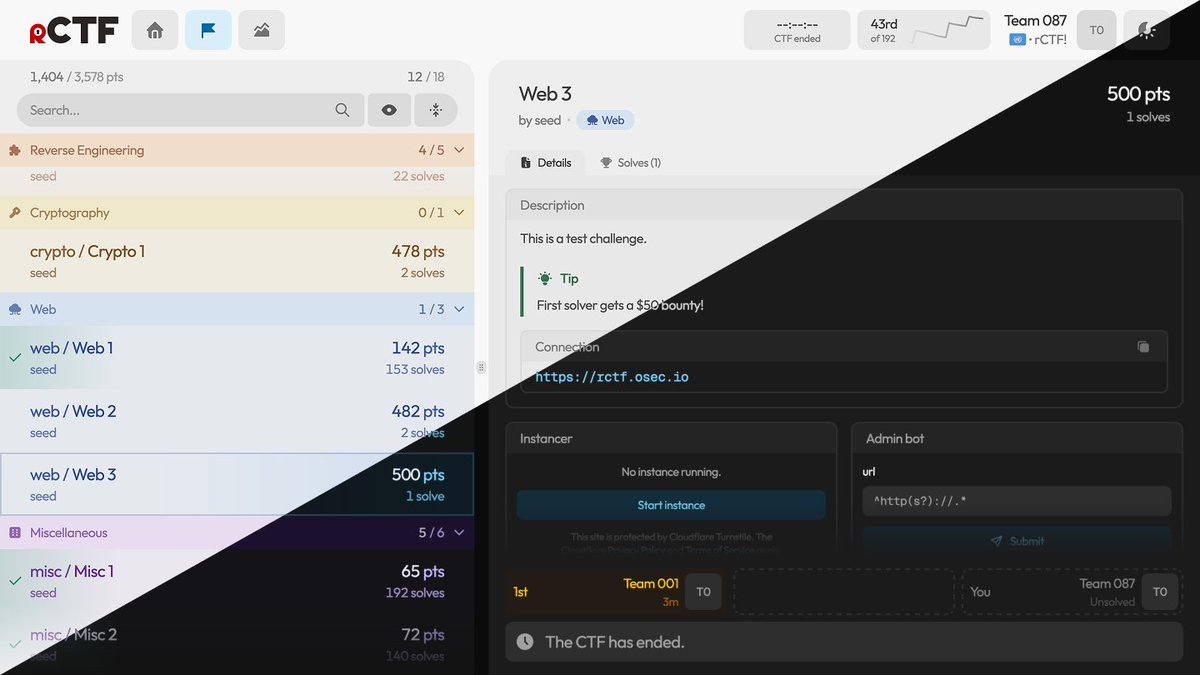The width and height of the screenshot is (1200, 675).
Task: Click Team 087 name in header
Action: click(x=1035, y=20)
